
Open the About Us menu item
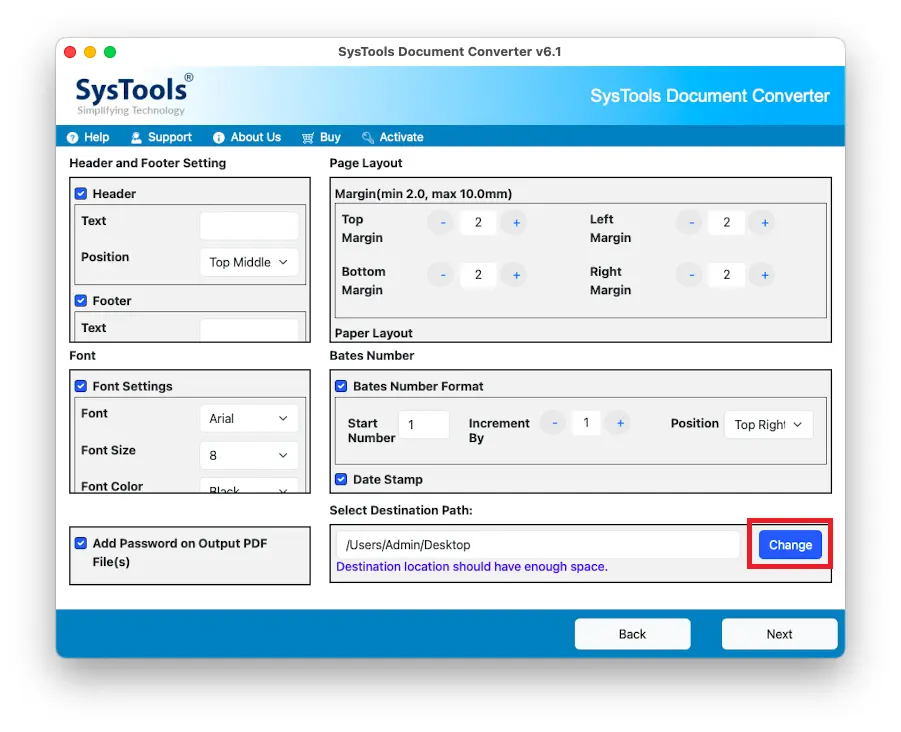247,137
